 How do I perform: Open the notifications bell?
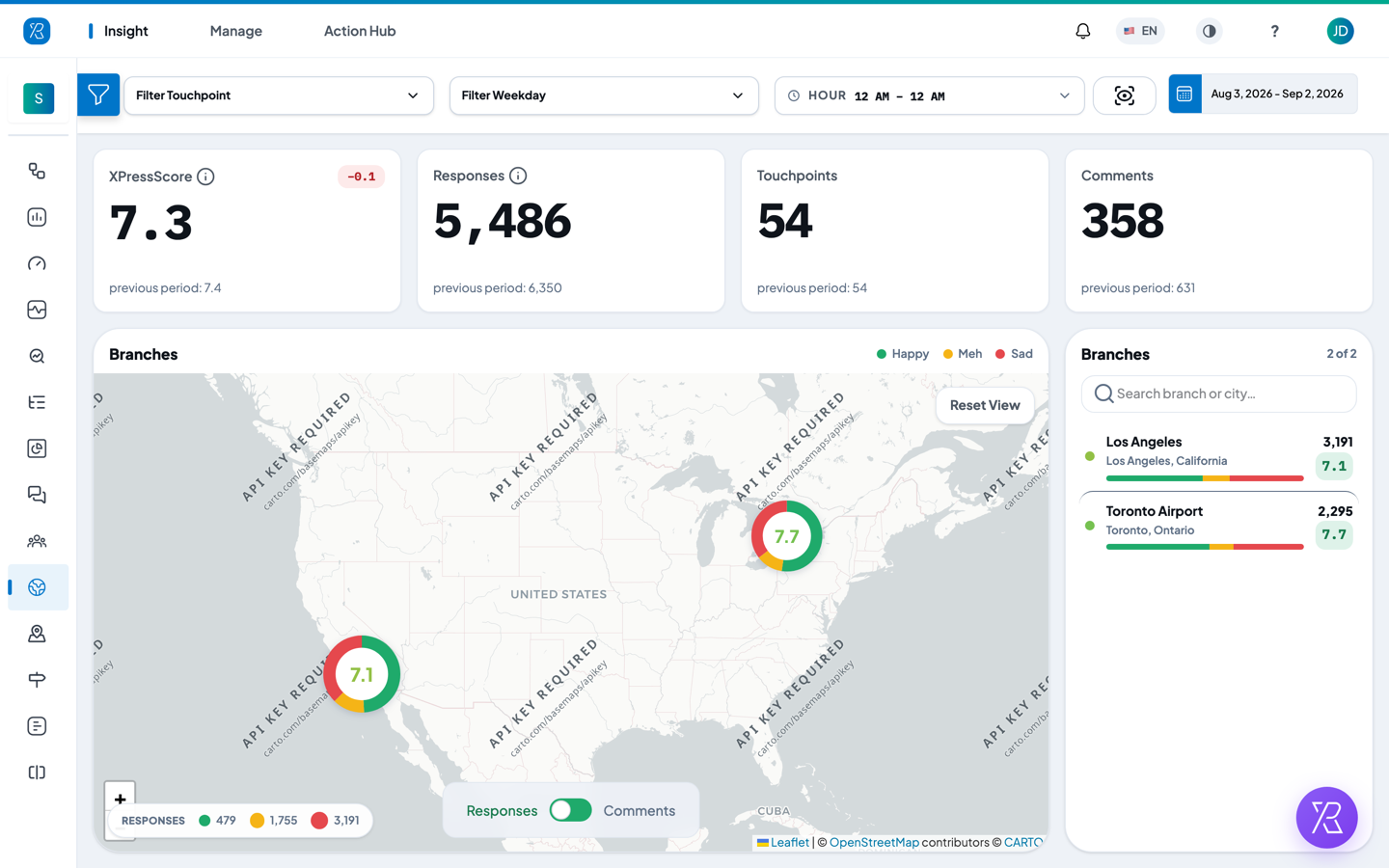click(1082, 31)
